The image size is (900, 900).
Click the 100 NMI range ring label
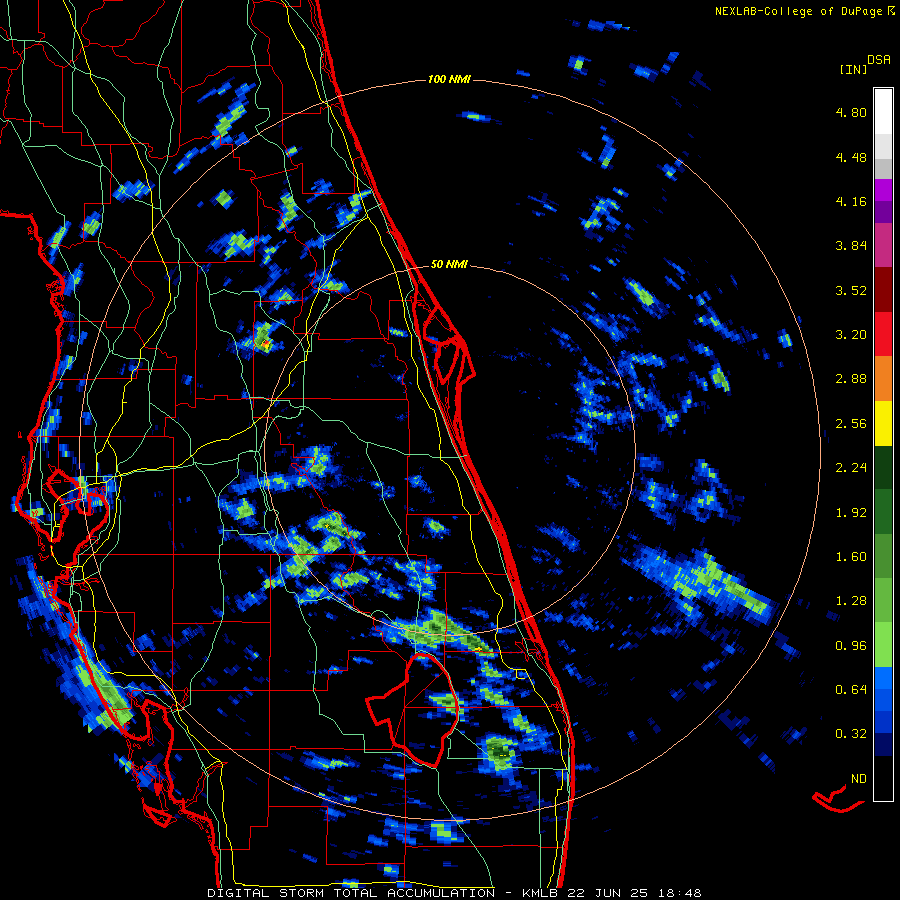(x=449, y=79)
